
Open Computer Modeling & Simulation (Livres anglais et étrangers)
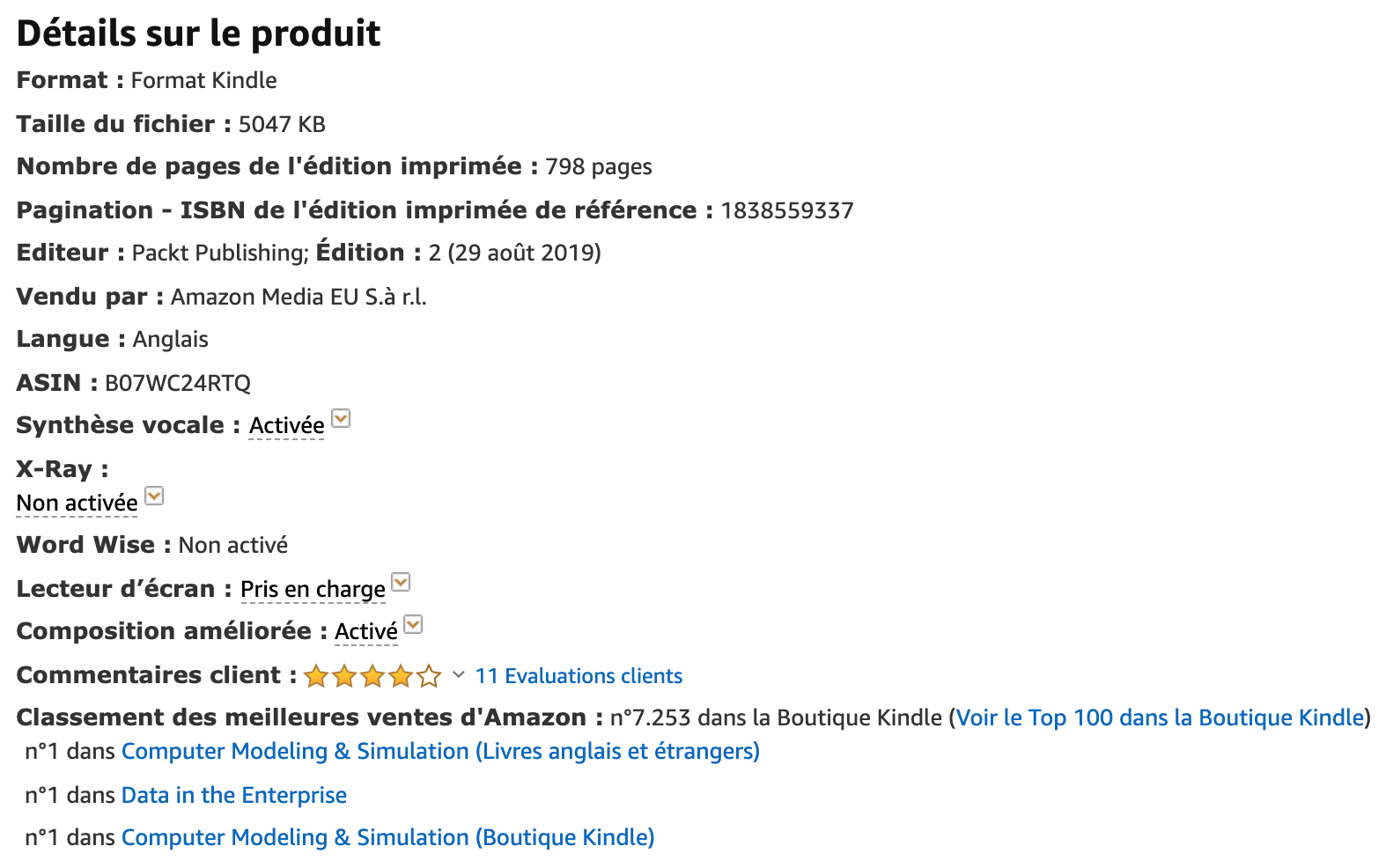(x=440, y=752)
